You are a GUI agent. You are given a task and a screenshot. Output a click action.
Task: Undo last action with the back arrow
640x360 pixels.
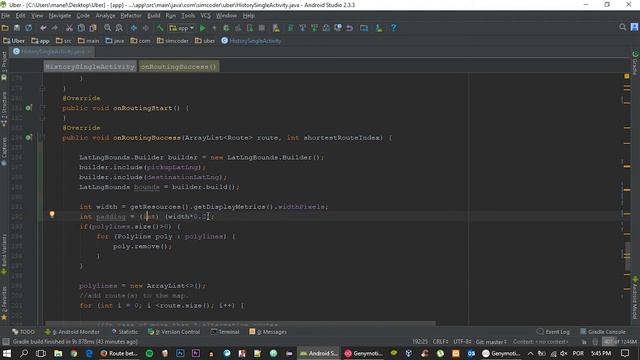[x=43, y=28]
